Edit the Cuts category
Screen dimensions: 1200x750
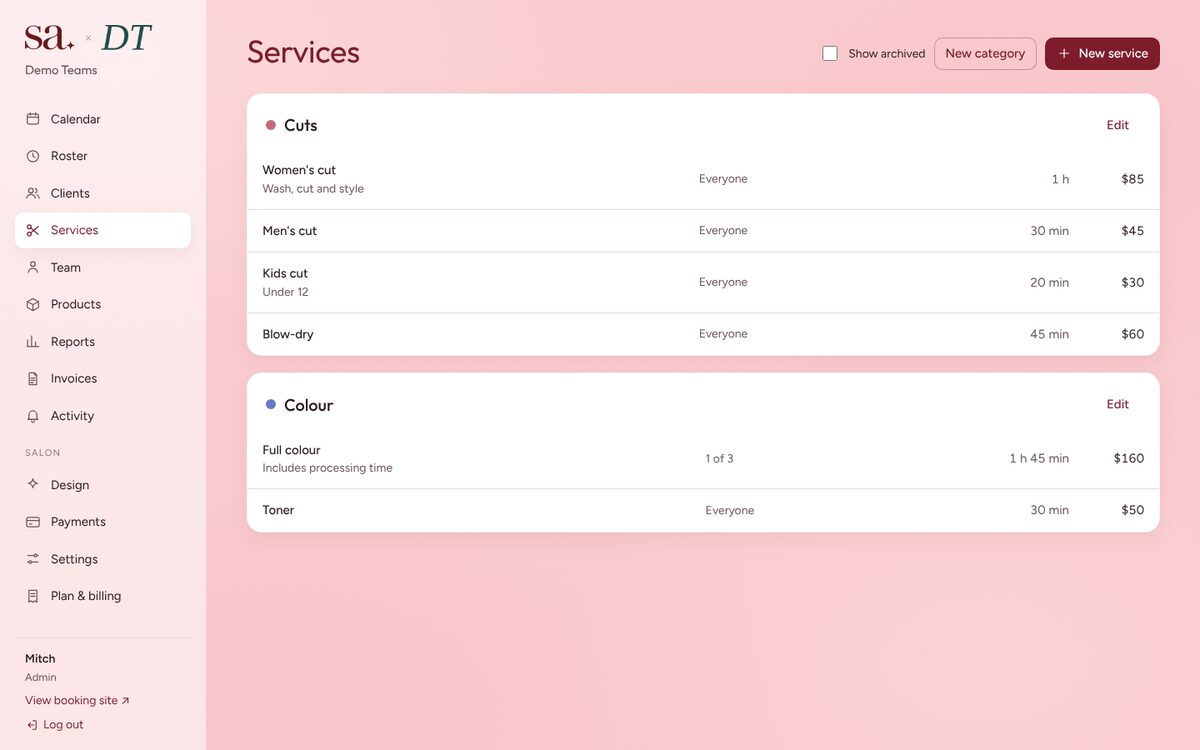click(1118, 125)
